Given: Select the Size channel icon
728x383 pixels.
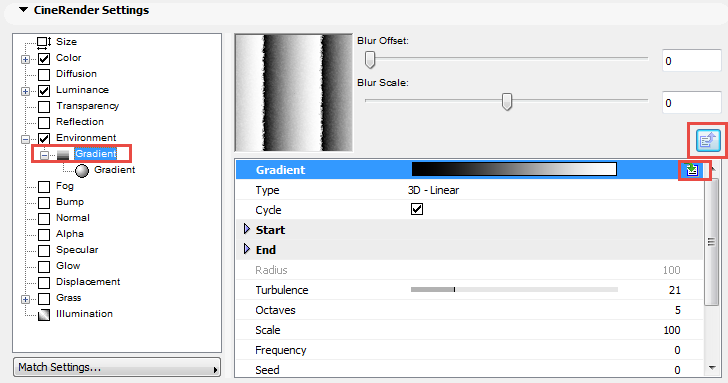Looking at the screenshot, I should point(44,43).
